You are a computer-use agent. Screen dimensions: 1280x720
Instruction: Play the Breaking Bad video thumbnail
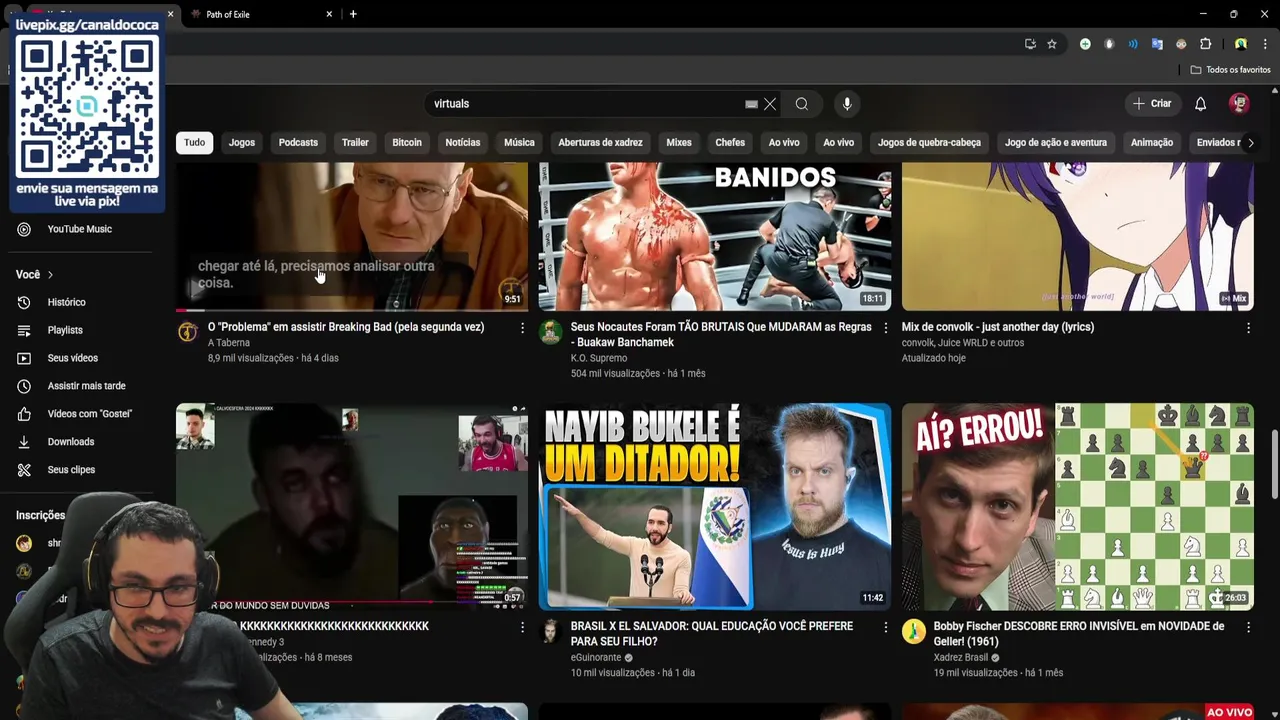[x=352, y=237]
